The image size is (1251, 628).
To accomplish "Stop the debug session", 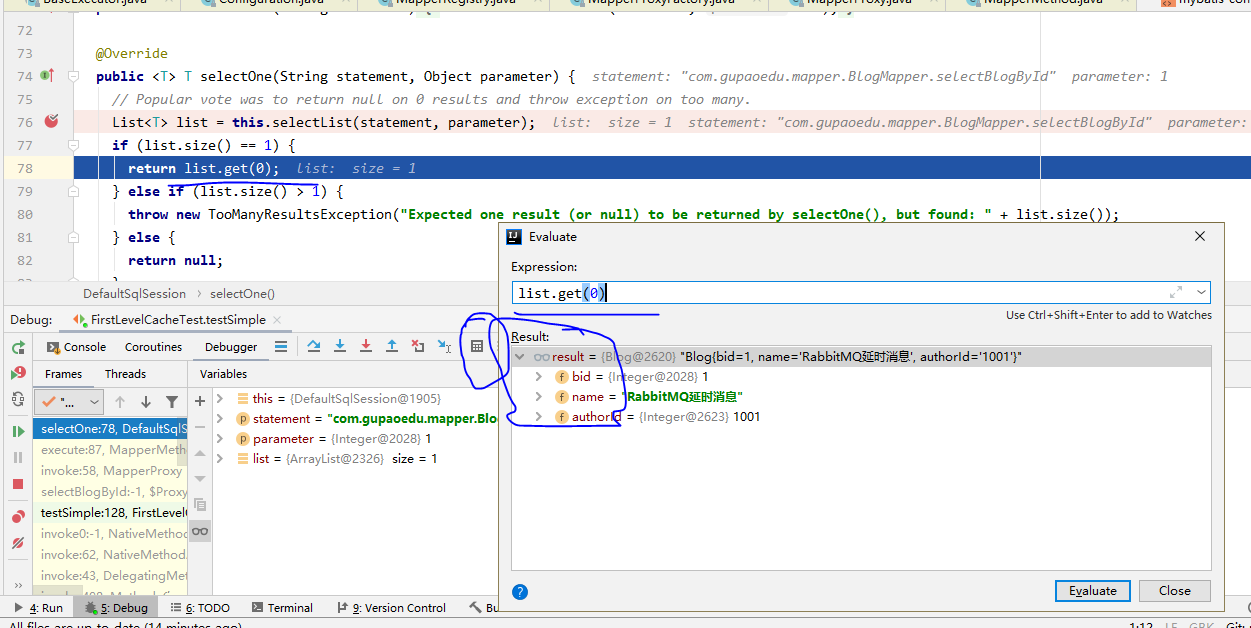I will (x=18, y=484).
